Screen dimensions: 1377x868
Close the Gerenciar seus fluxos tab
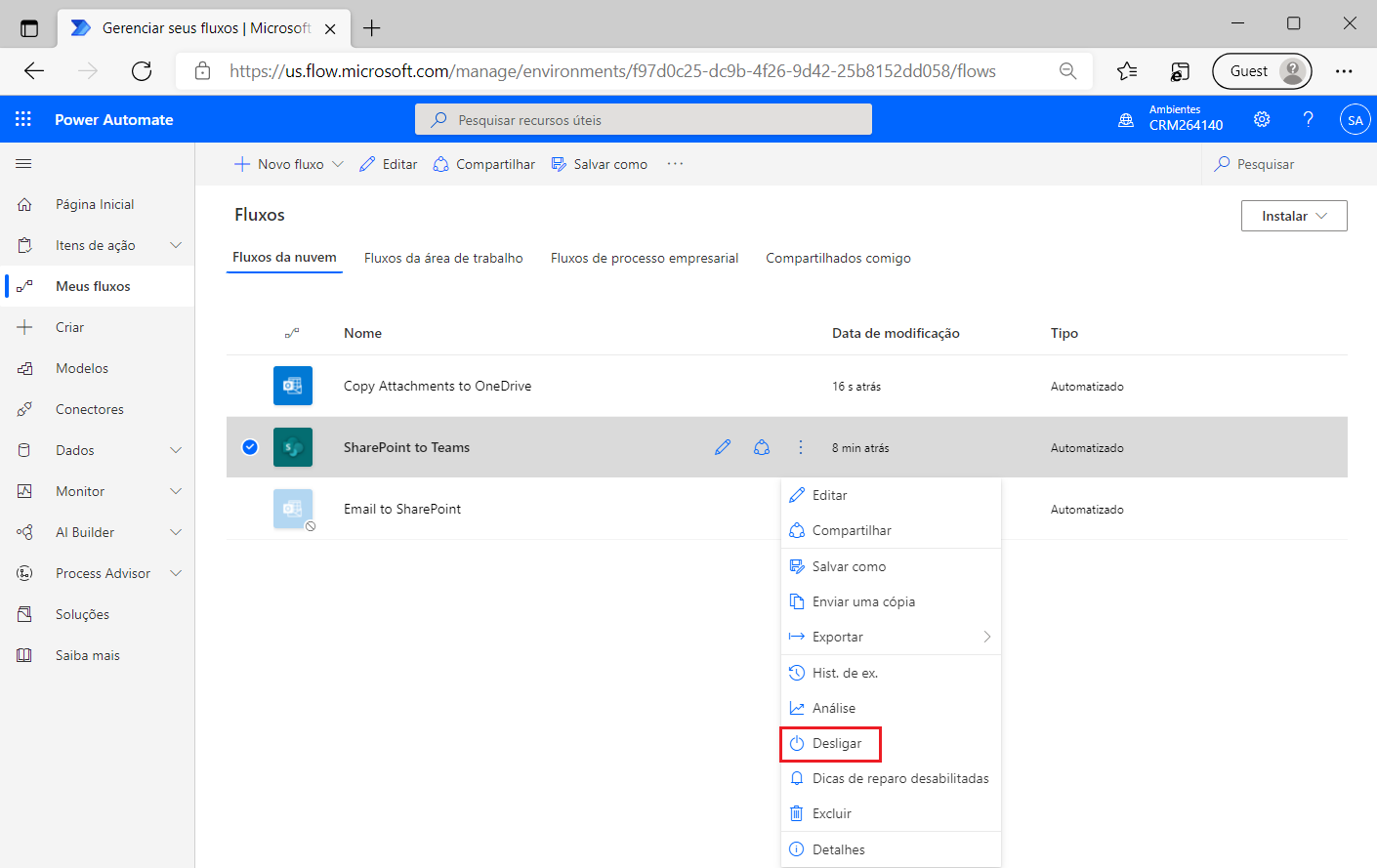coord(330,28)
